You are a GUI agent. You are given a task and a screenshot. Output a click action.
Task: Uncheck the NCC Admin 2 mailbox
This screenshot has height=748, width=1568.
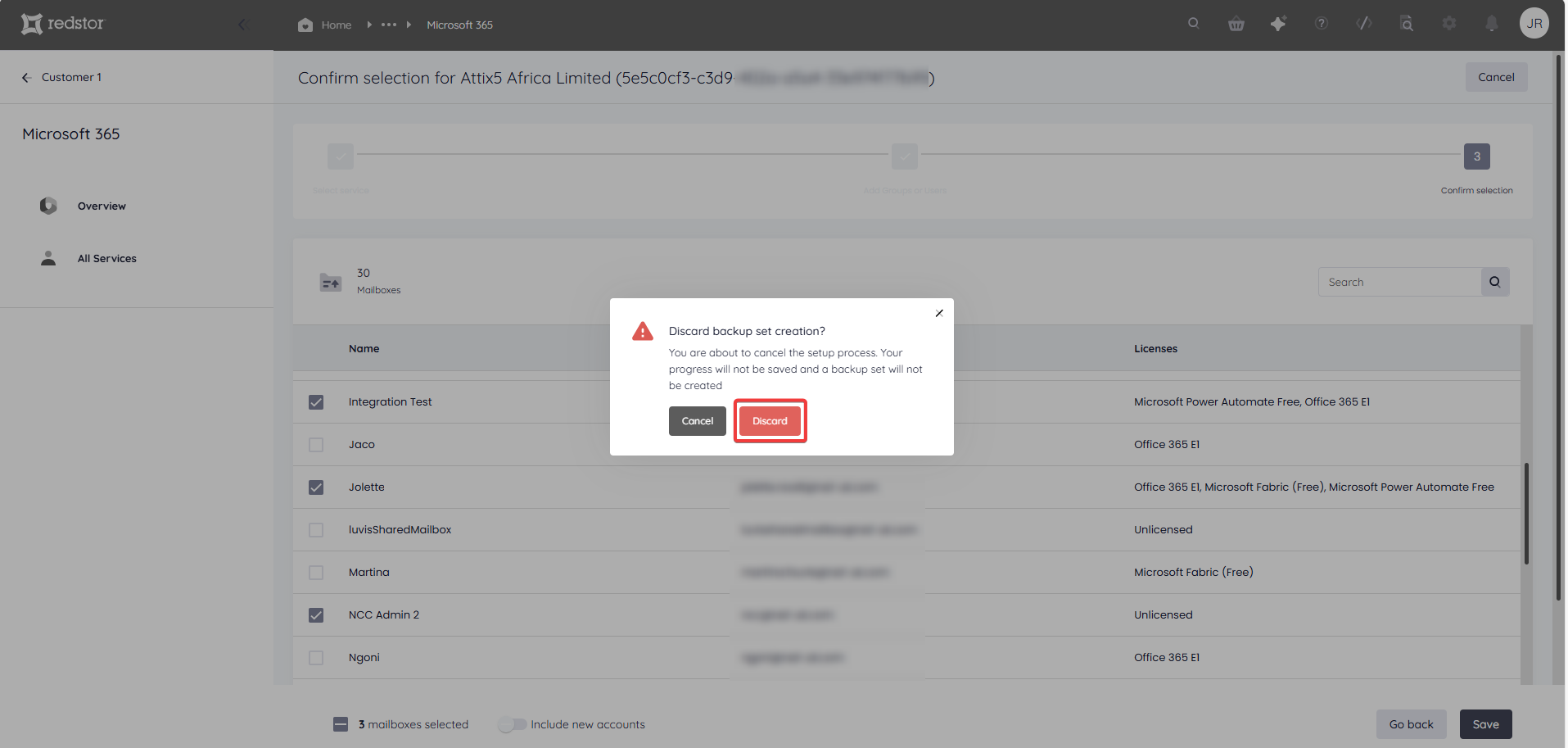tap(316, 615)
